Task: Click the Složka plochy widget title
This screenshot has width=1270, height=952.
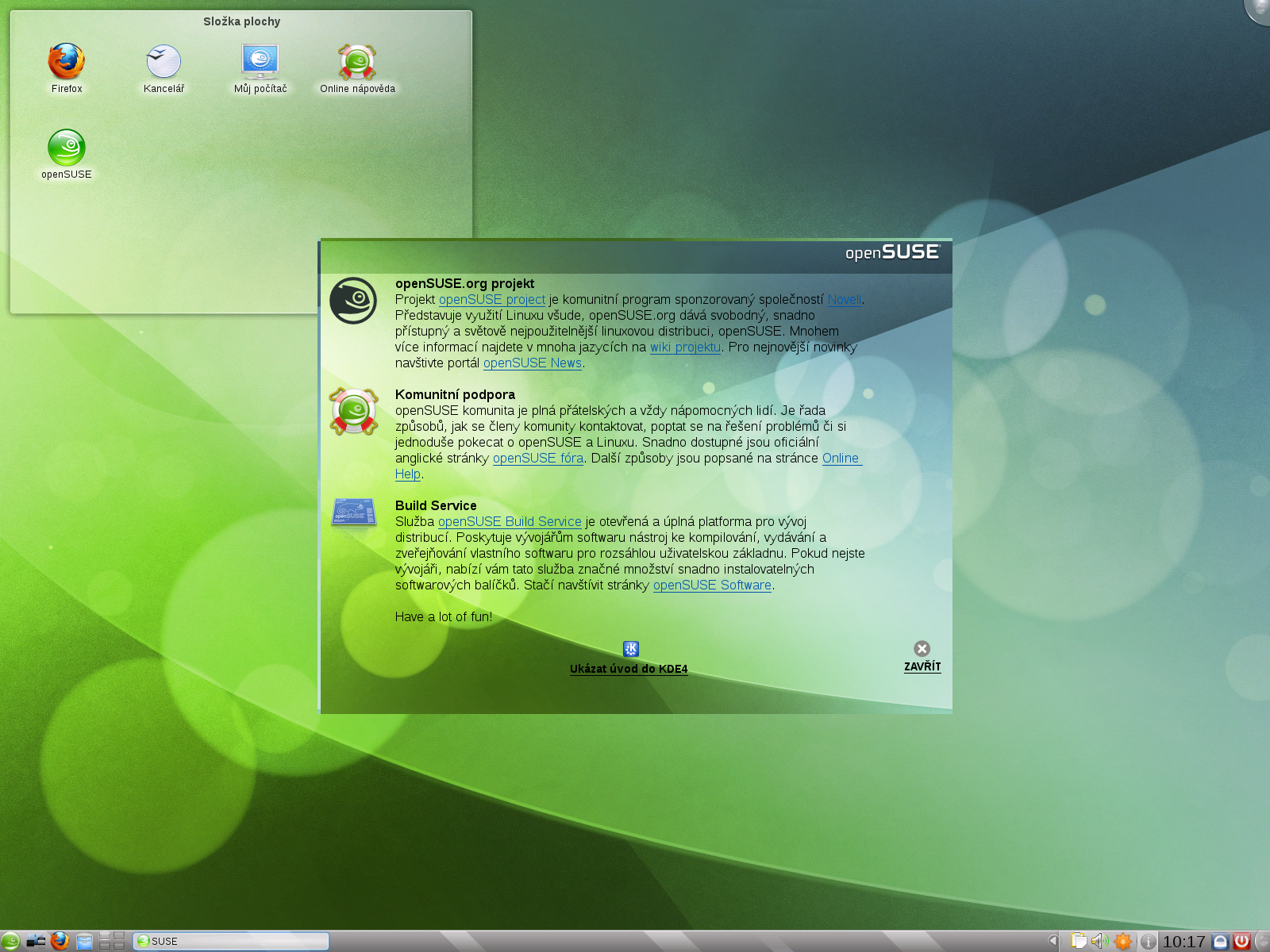Action: tap(241, 21)
